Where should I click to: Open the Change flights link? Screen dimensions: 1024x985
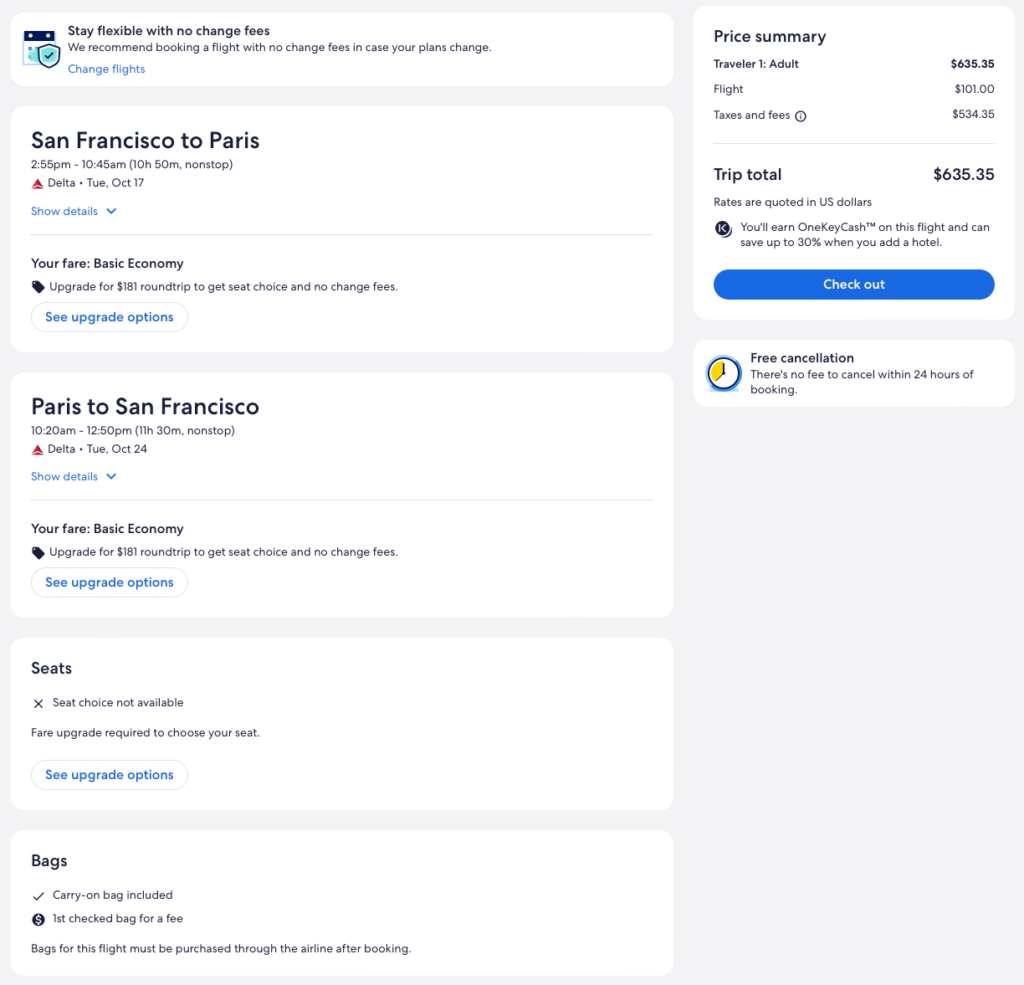pyautogui.click(x=106, y=69)
